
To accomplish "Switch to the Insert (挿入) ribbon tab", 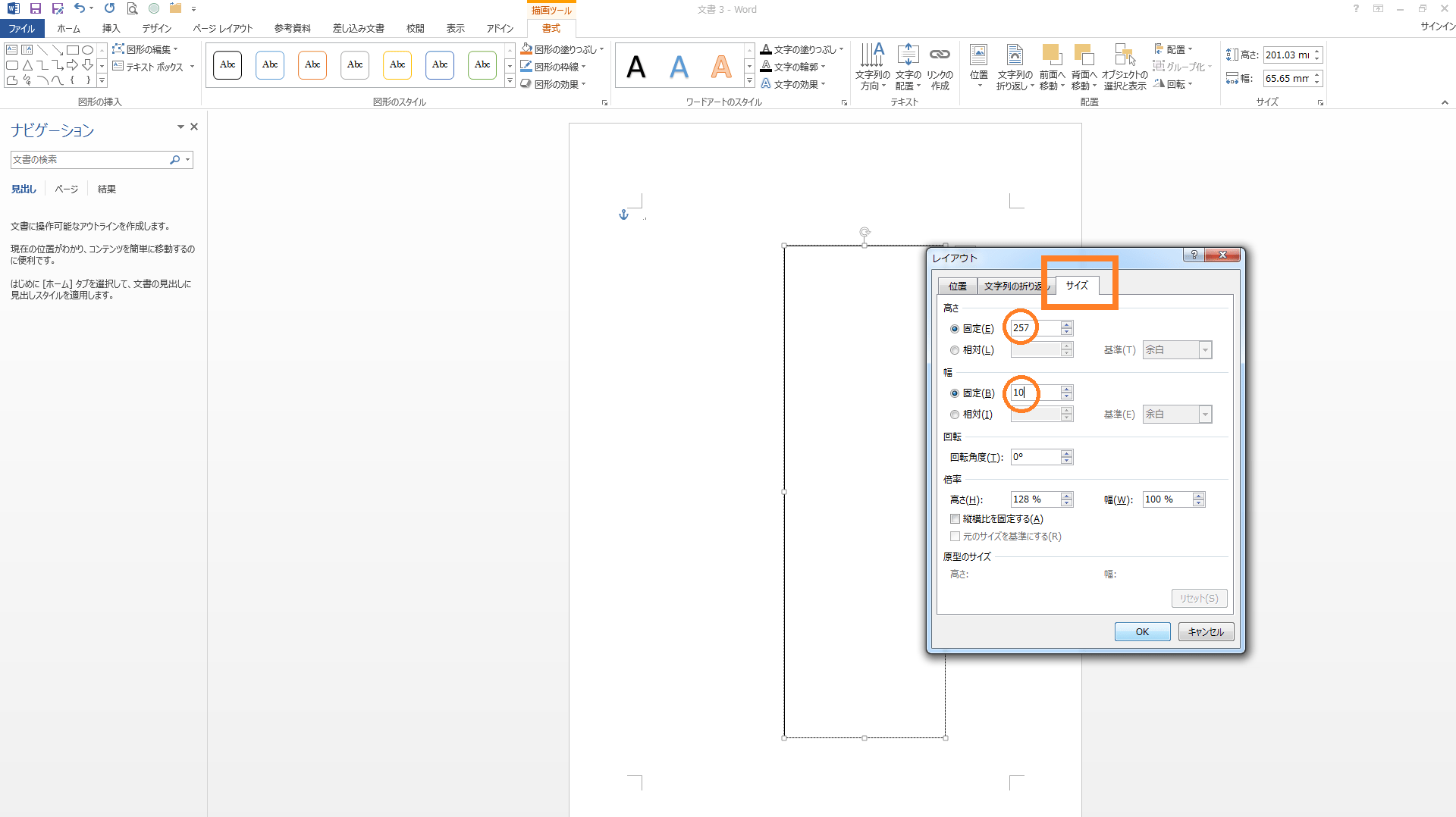I will pyautogui.click(x=111, y=28).
